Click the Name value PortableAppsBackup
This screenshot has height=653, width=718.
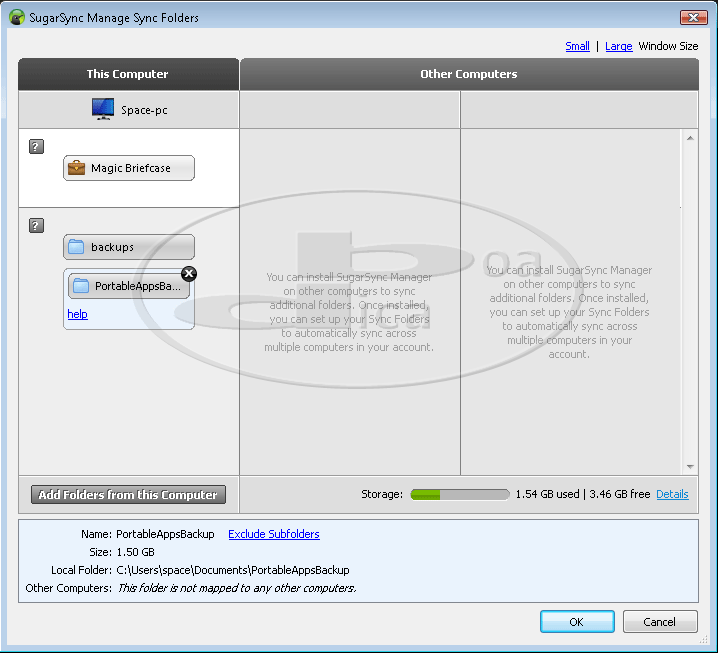[x=165, y=534]
